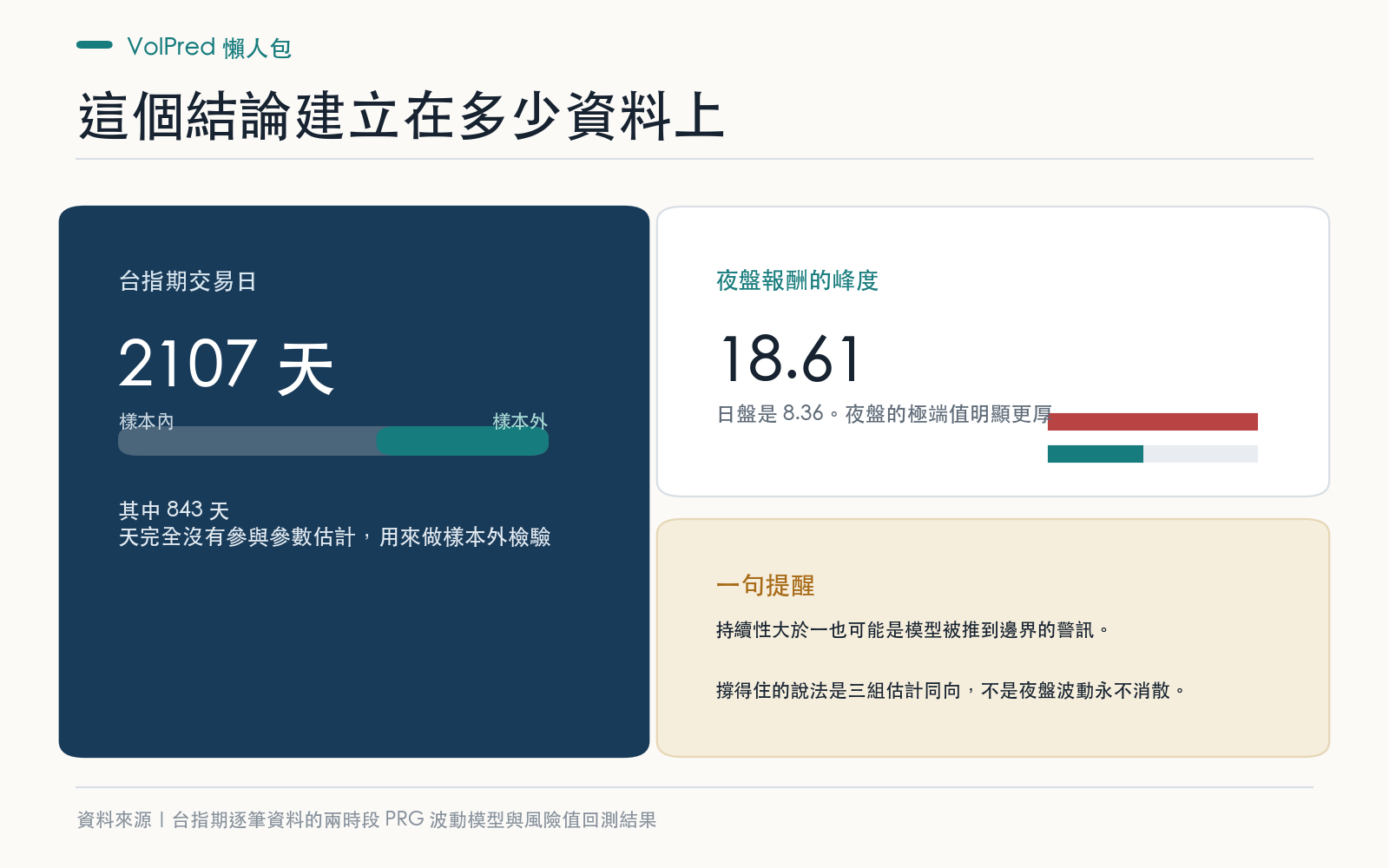The image size is (1389, 868).
Task: Click the line 天完全沒有參與參數估計，用來做樣本外檢驗
Action: 334,537
